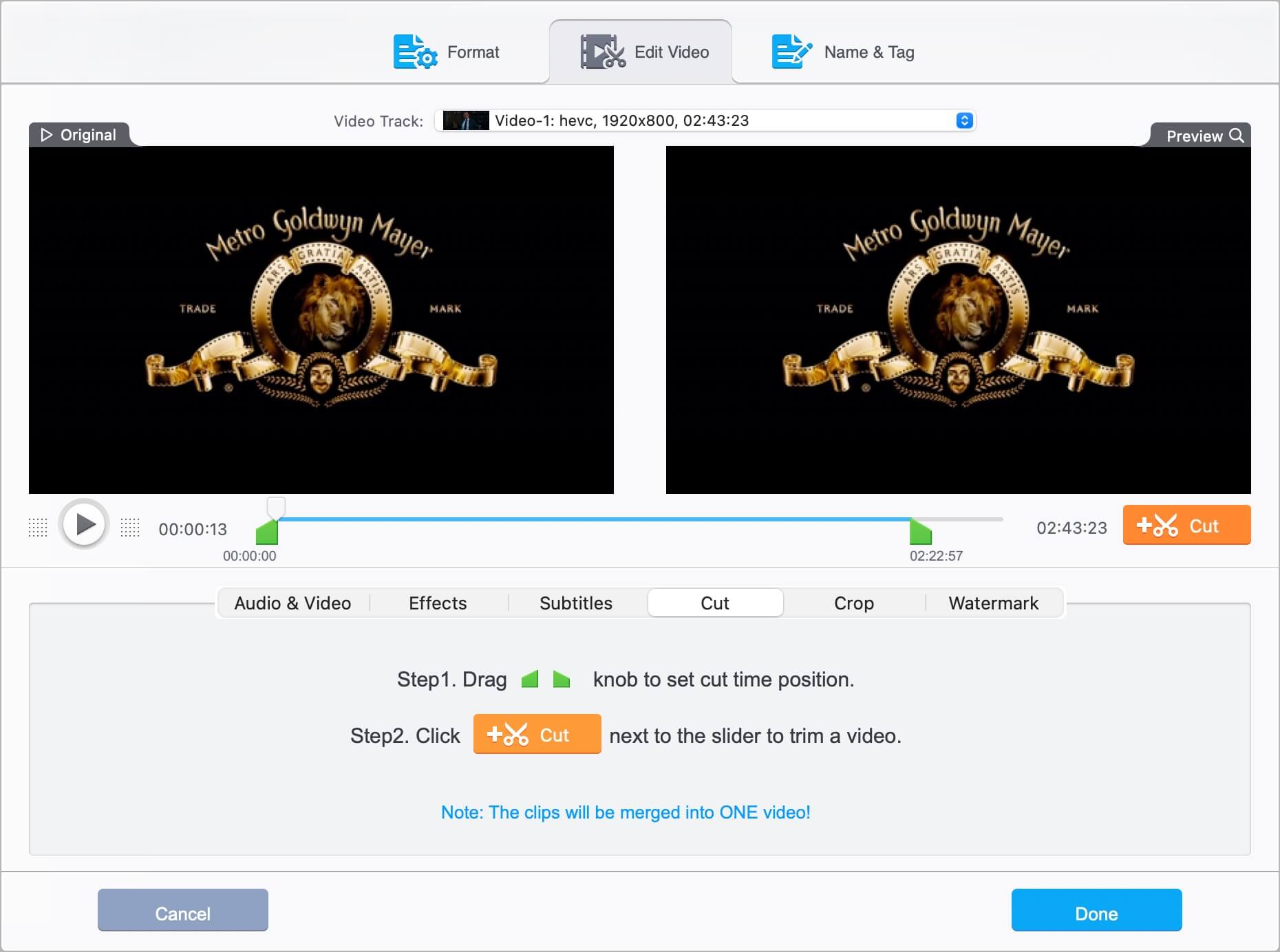This screenshot has height=952, width=1280.
Task: Switch to the Name & Tag tab
Action: click(x=843, y=52)
